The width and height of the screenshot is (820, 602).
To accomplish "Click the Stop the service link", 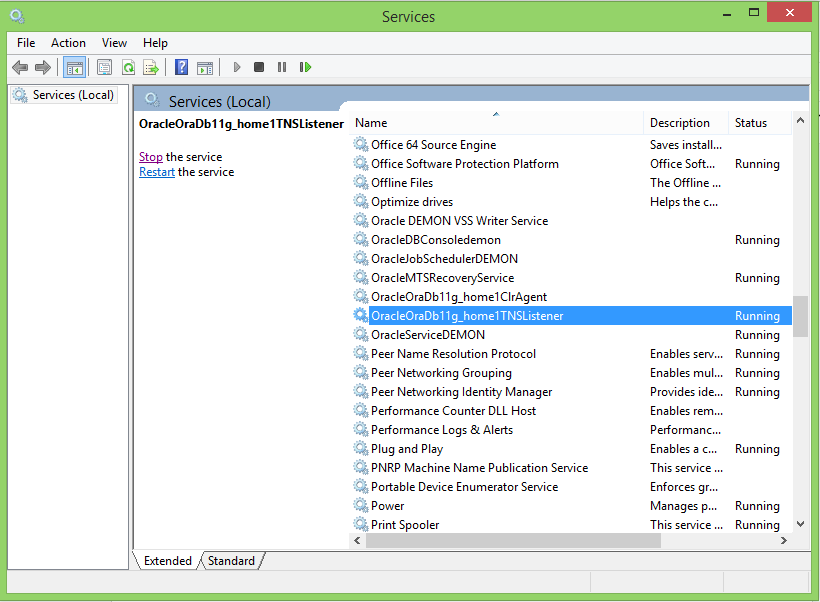I will click(151, 157).
